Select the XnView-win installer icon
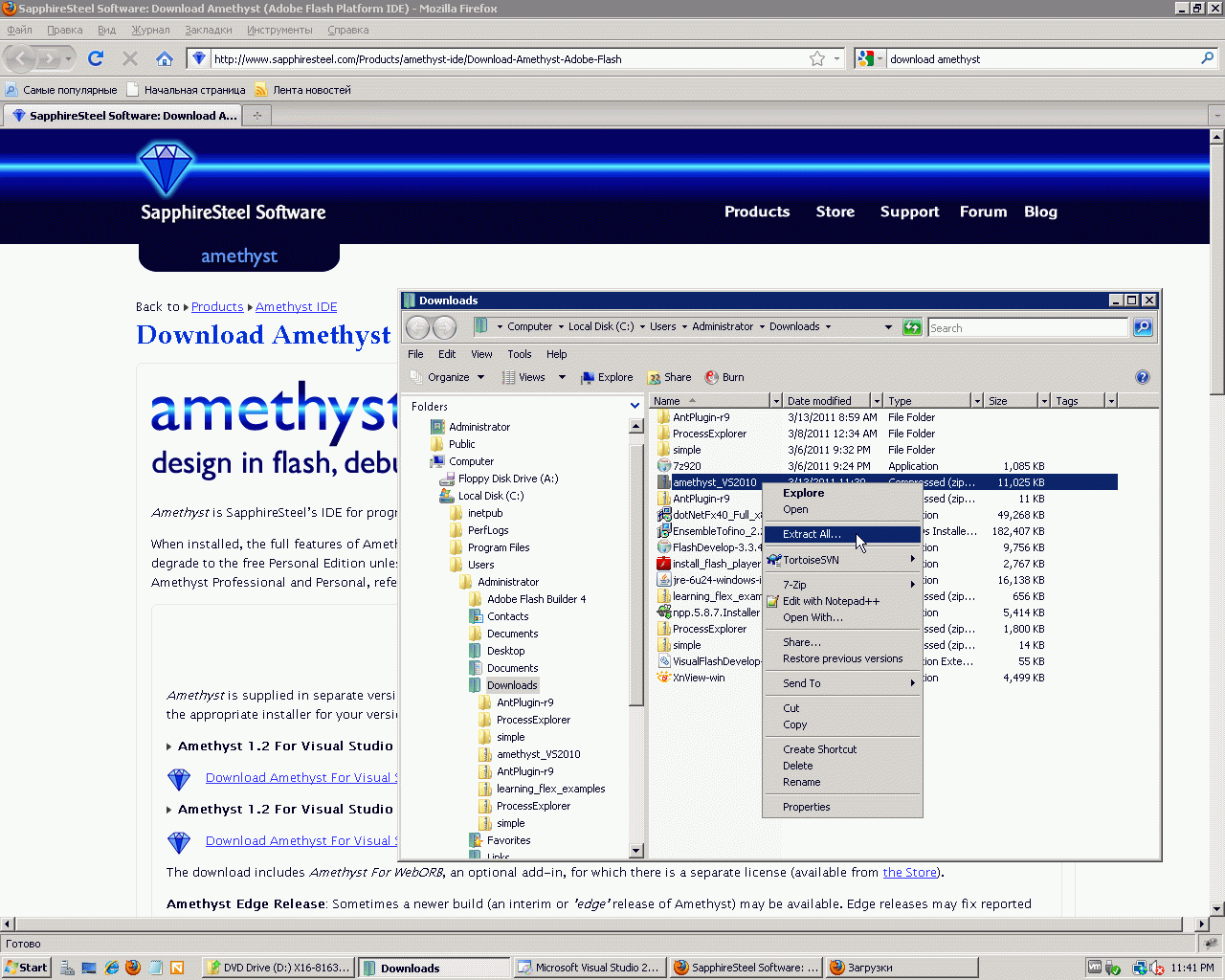This screenshot has height=980, width=1225. pos(664,678)
